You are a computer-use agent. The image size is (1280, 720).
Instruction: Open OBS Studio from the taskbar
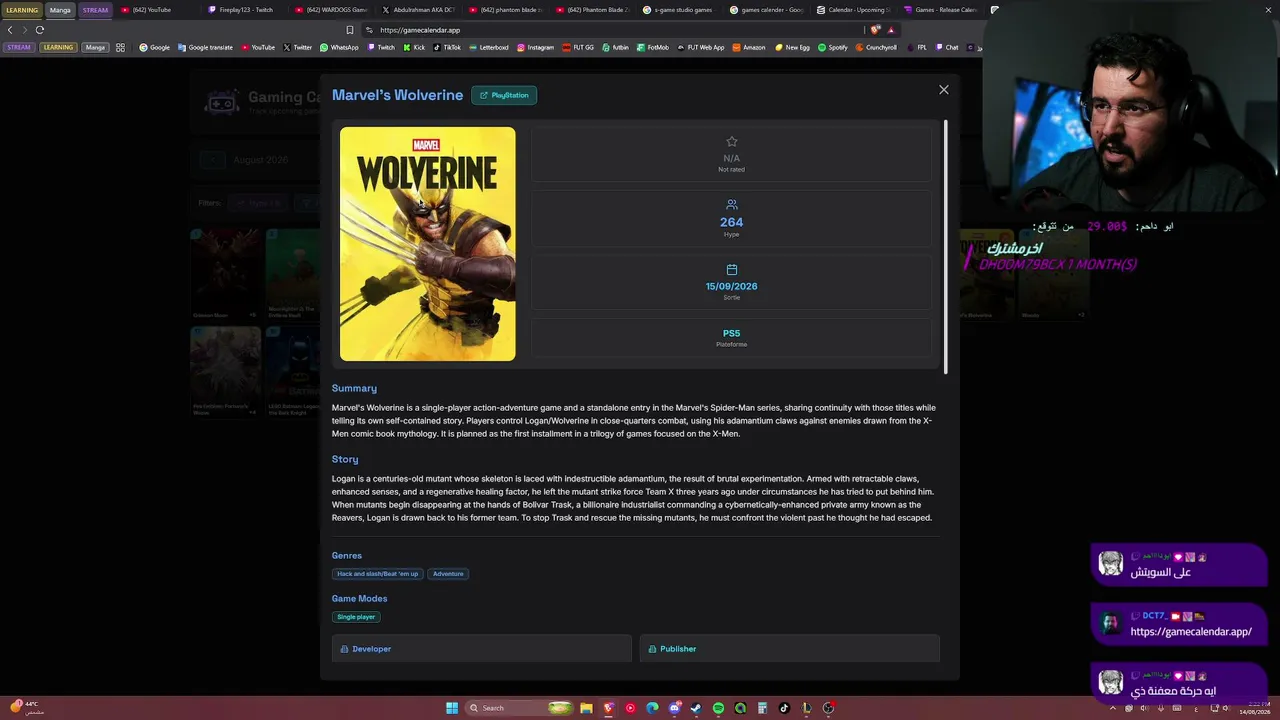pos(828,708)
